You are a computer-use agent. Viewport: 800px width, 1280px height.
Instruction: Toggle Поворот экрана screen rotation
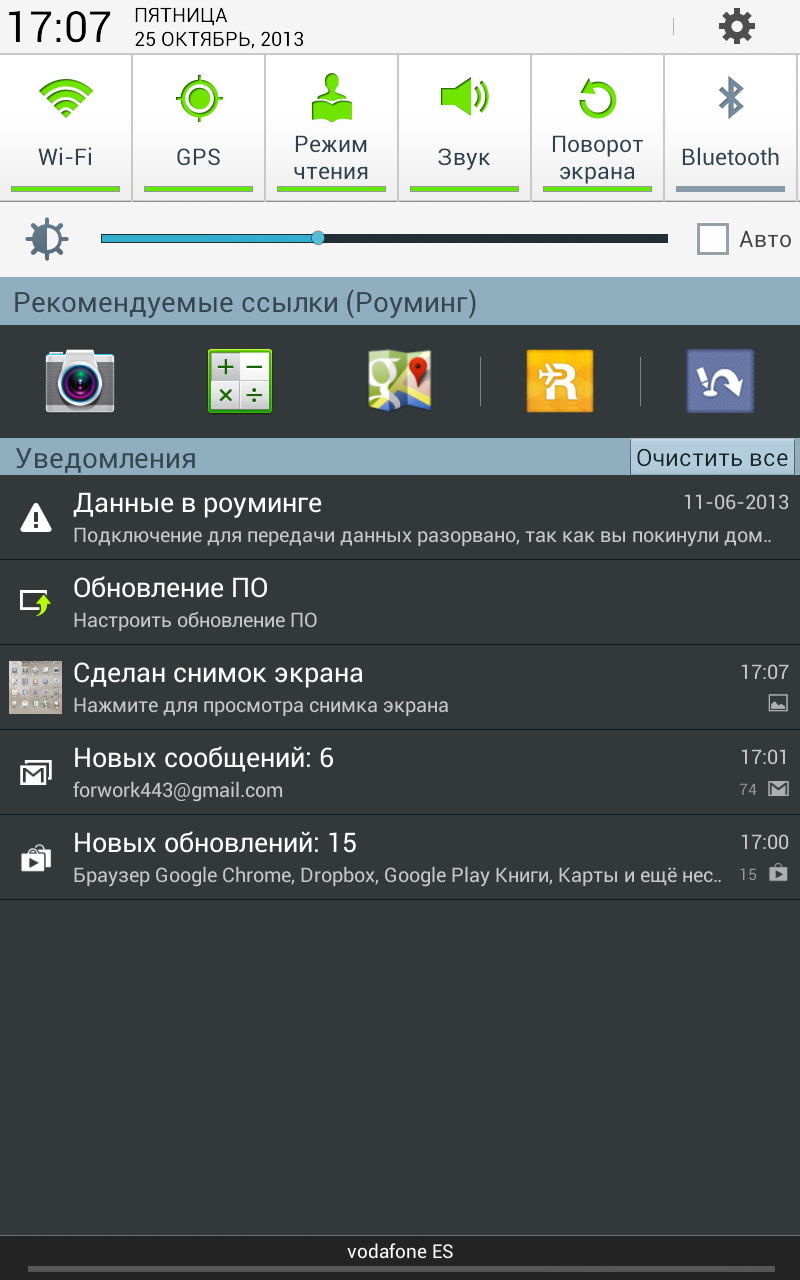(x=597, y=127)
